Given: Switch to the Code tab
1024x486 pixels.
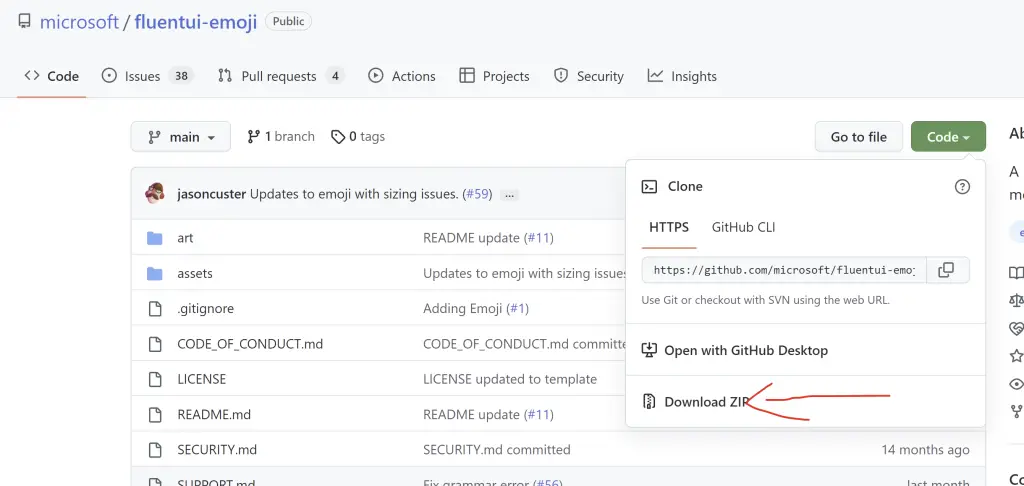Looking at the screenshot, I should click(x=52, y=76).
